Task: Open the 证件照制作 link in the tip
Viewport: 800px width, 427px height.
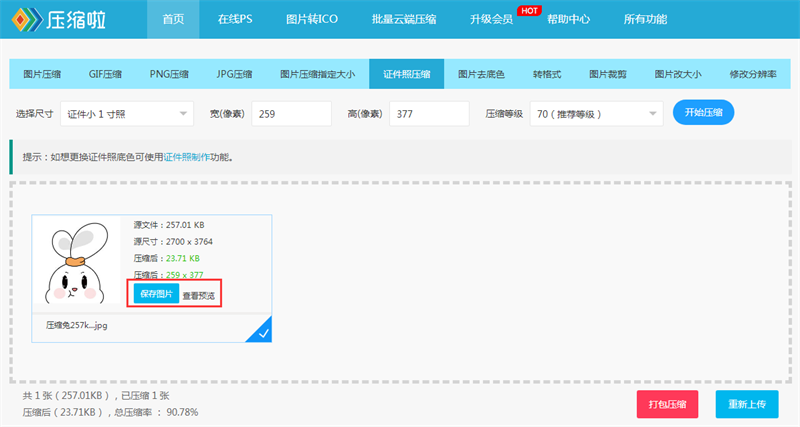Action: (x=187, y=157)
